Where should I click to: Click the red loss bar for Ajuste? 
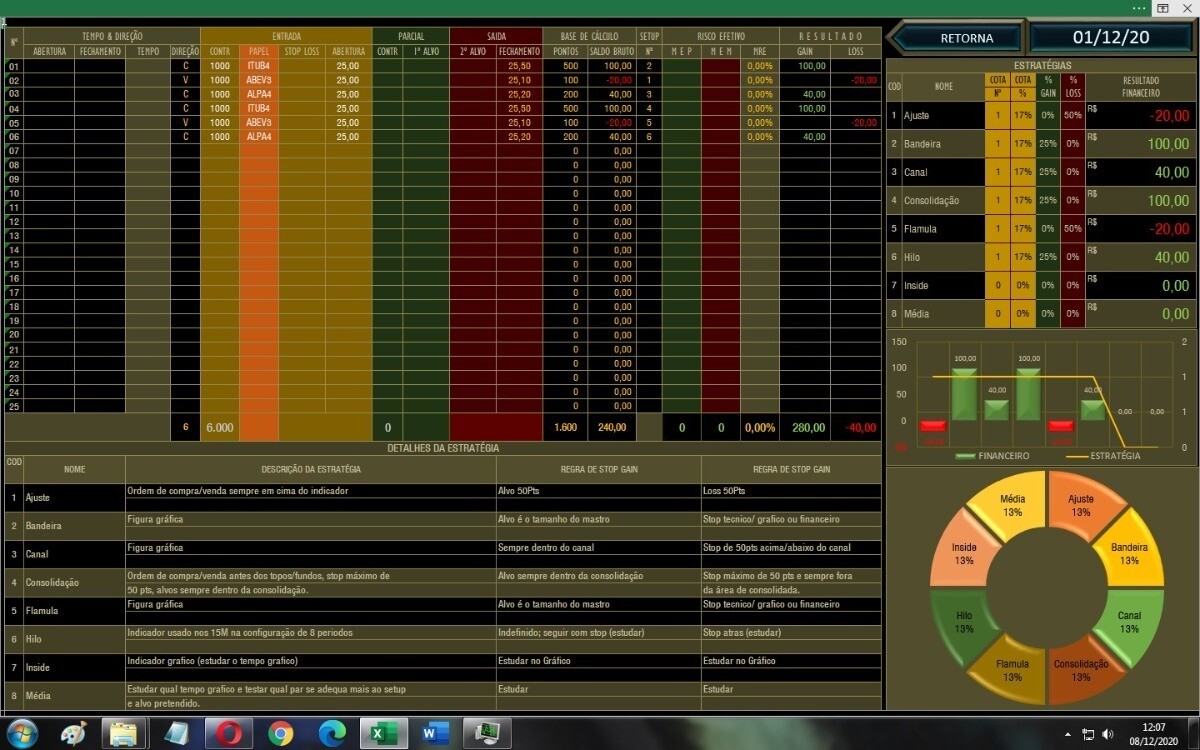(933, 427)
